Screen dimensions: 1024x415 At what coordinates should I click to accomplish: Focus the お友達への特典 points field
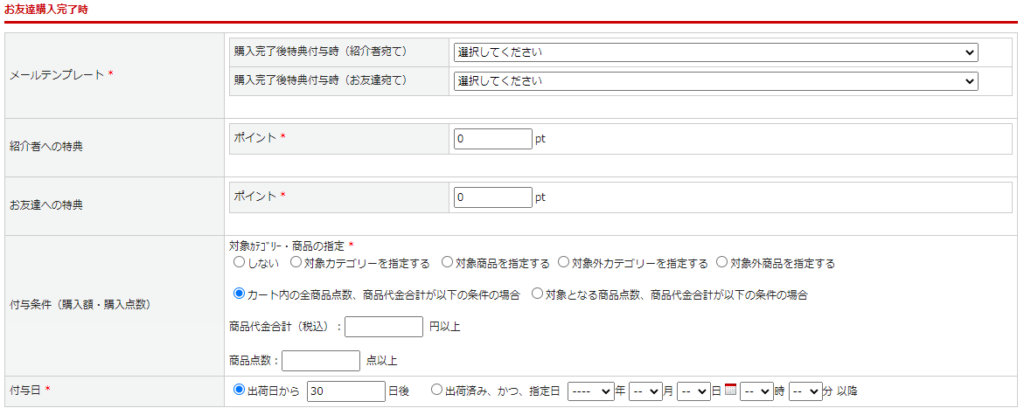pyautogui.click(x=492, y=197)
